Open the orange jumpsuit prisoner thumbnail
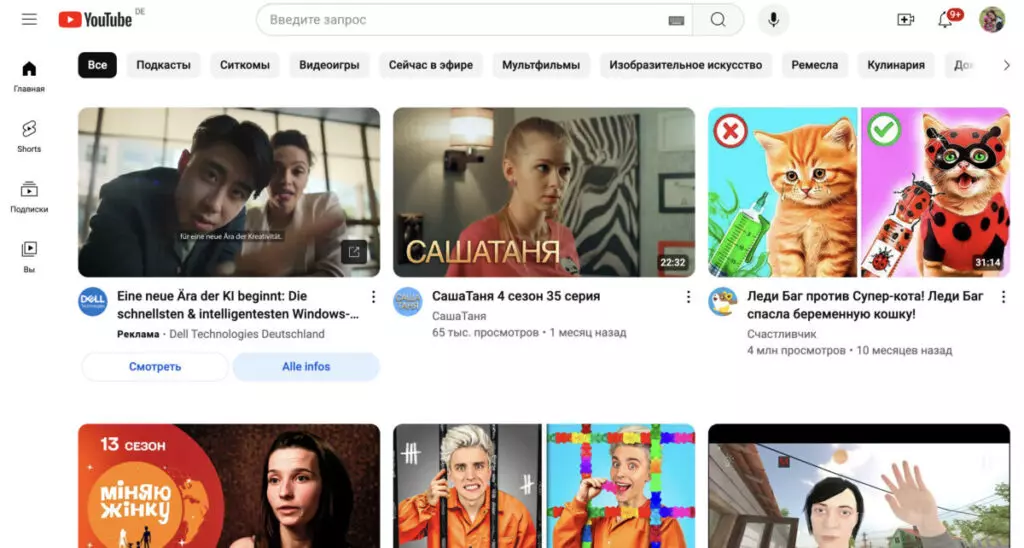This screenshot has height=548, width=1024. (544, 486)
